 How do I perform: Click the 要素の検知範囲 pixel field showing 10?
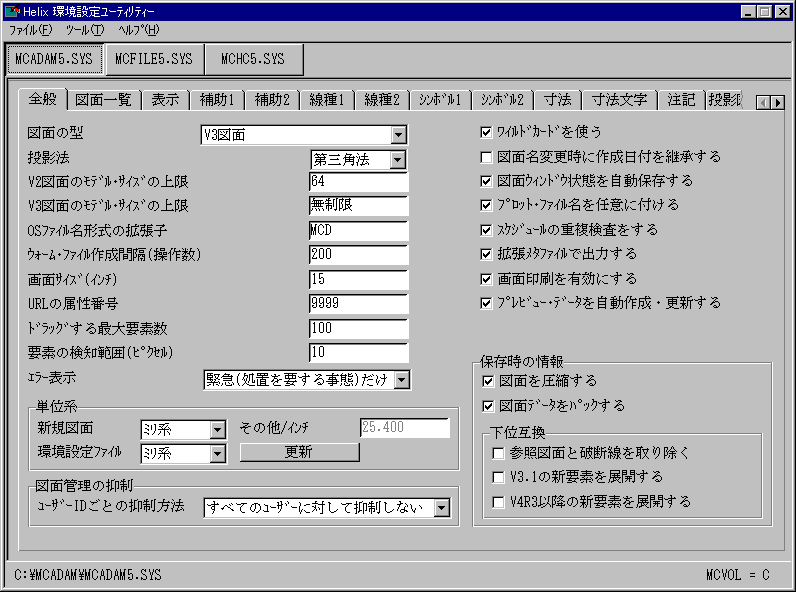(x=358, y=352)
